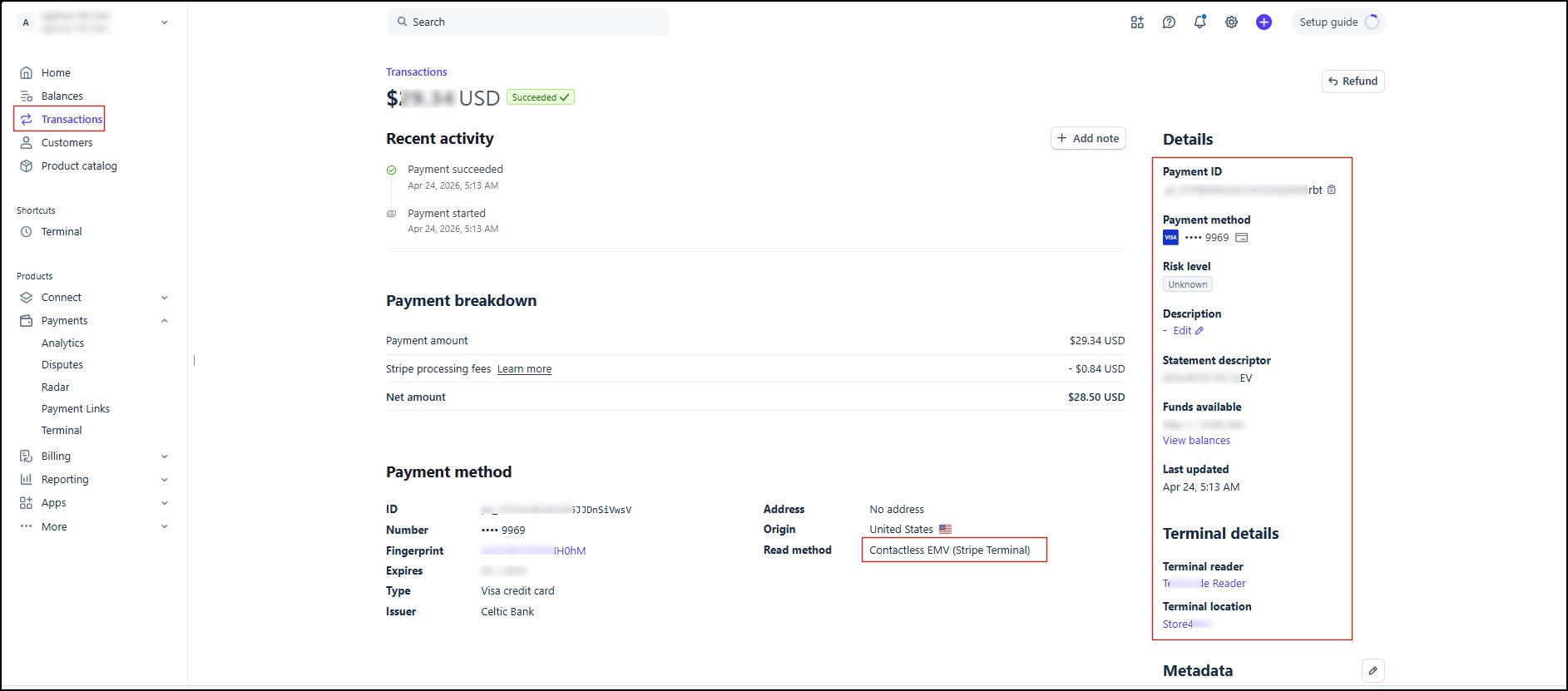Expand the Reporting section chevron
1568x691 pixels.
point(164,480)
